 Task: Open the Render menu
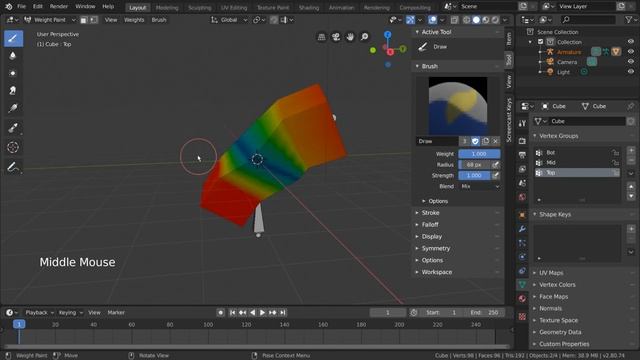[x=59, y=7]
